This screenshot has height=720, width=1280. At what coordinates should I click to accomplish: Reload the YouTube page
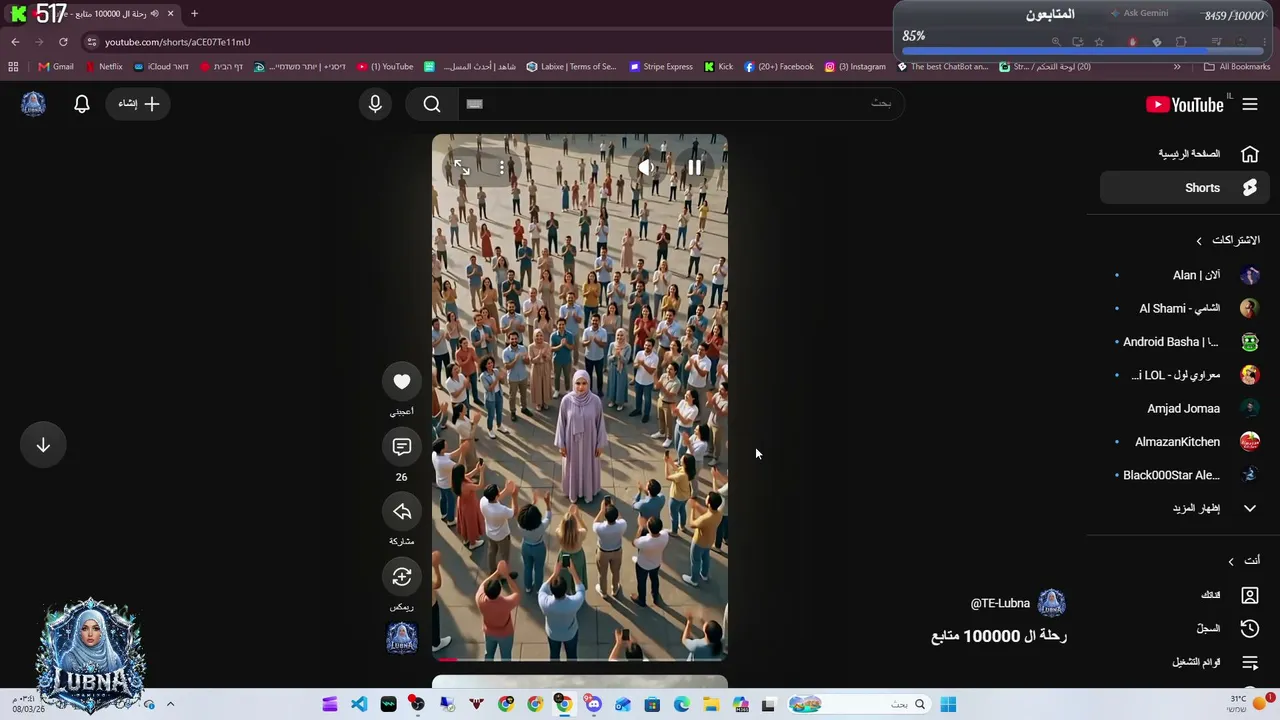click(x=63, y=42)
